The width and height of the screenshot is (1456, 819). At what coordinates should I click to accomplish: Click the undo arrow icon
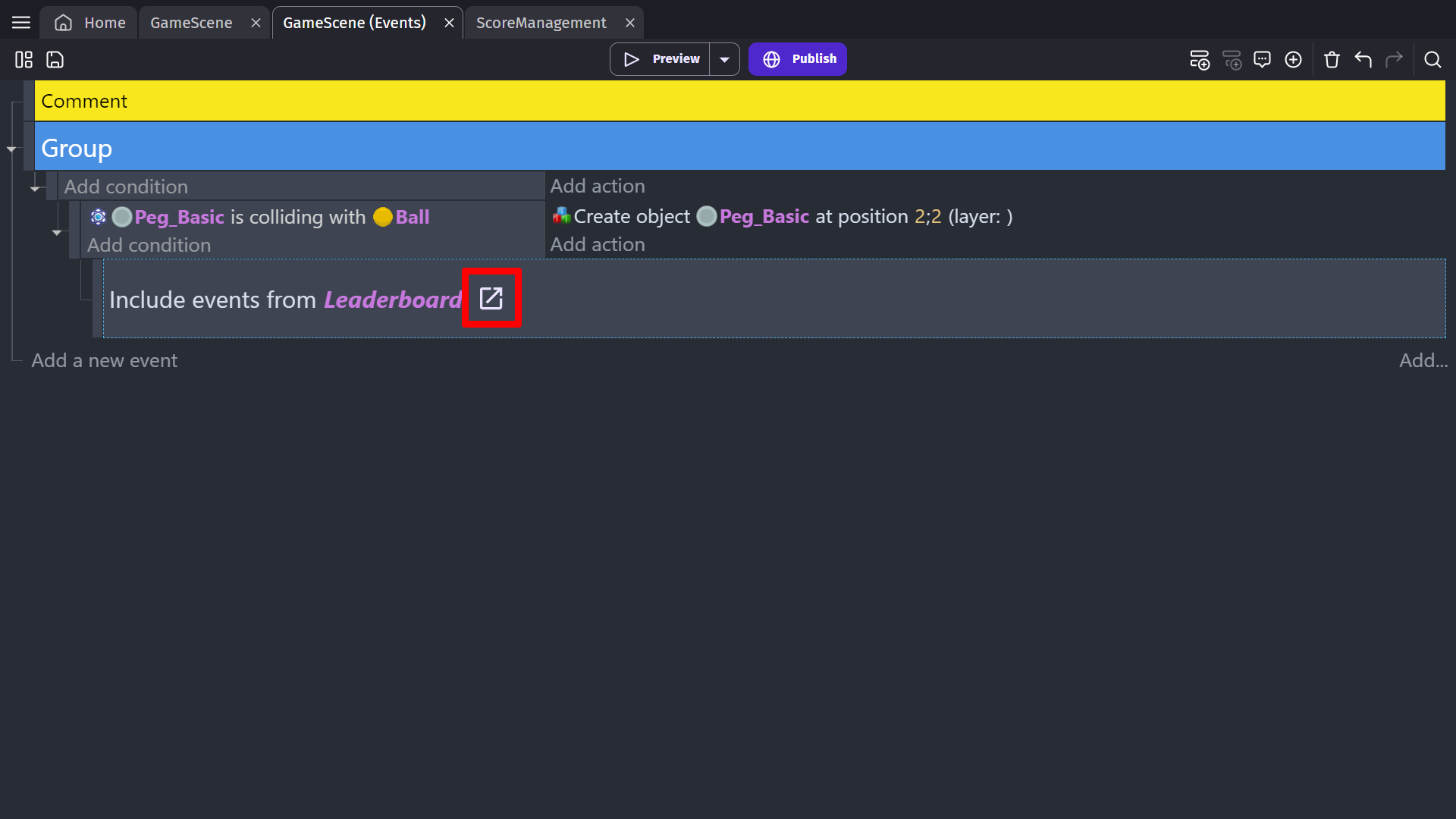pyautogui.click(x=1363, y=60)
